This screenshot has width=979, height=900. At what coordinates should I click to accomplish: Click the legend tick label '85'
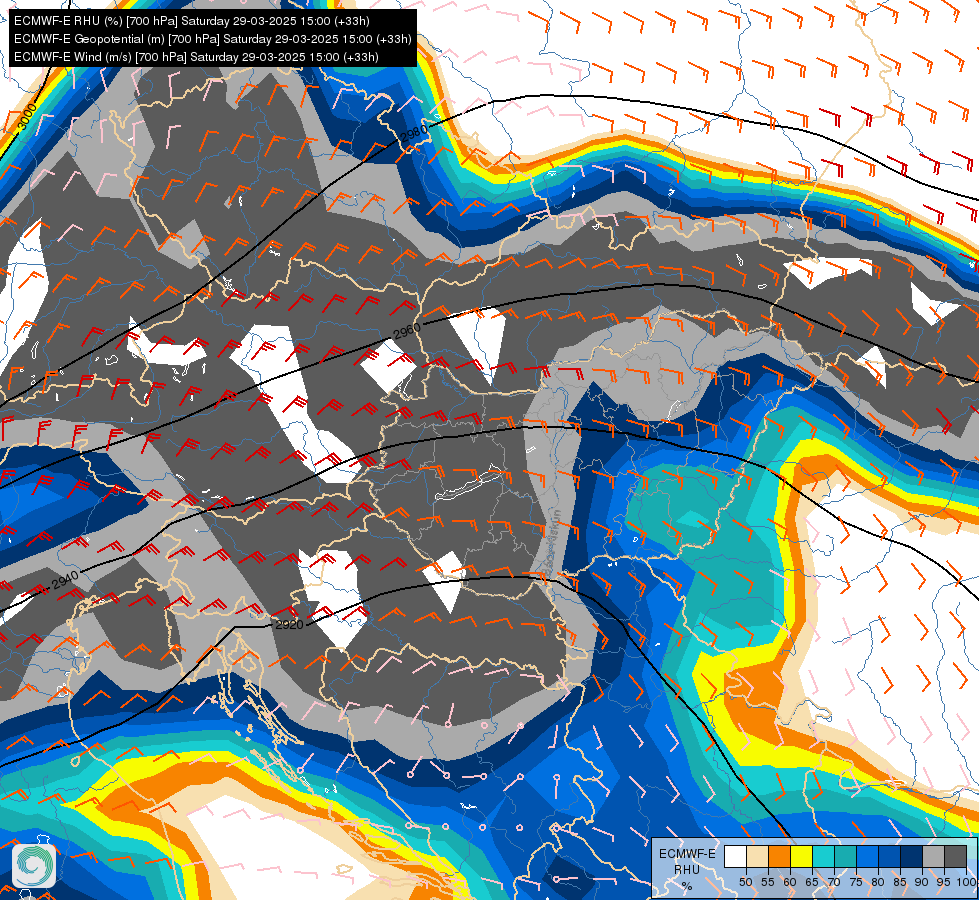[900, 882]
